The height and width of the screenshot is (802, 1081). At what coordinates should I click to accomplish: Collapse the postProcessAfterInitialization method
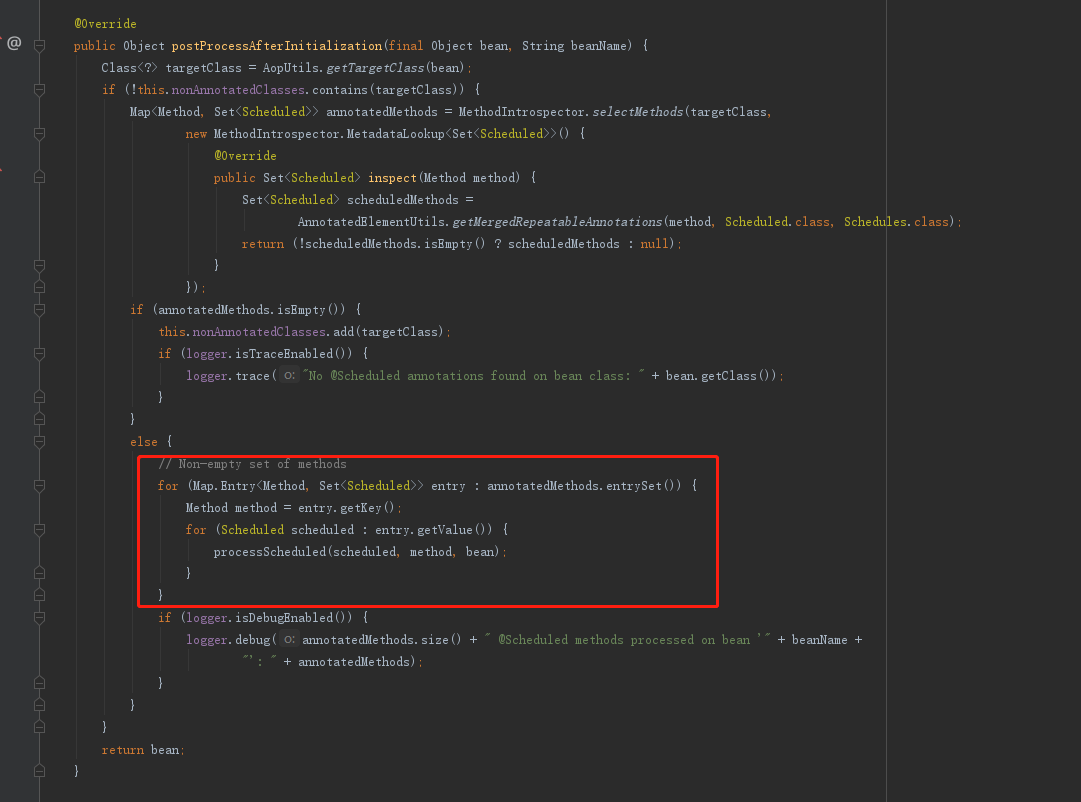pyautogui.click(x=38, y=45)
